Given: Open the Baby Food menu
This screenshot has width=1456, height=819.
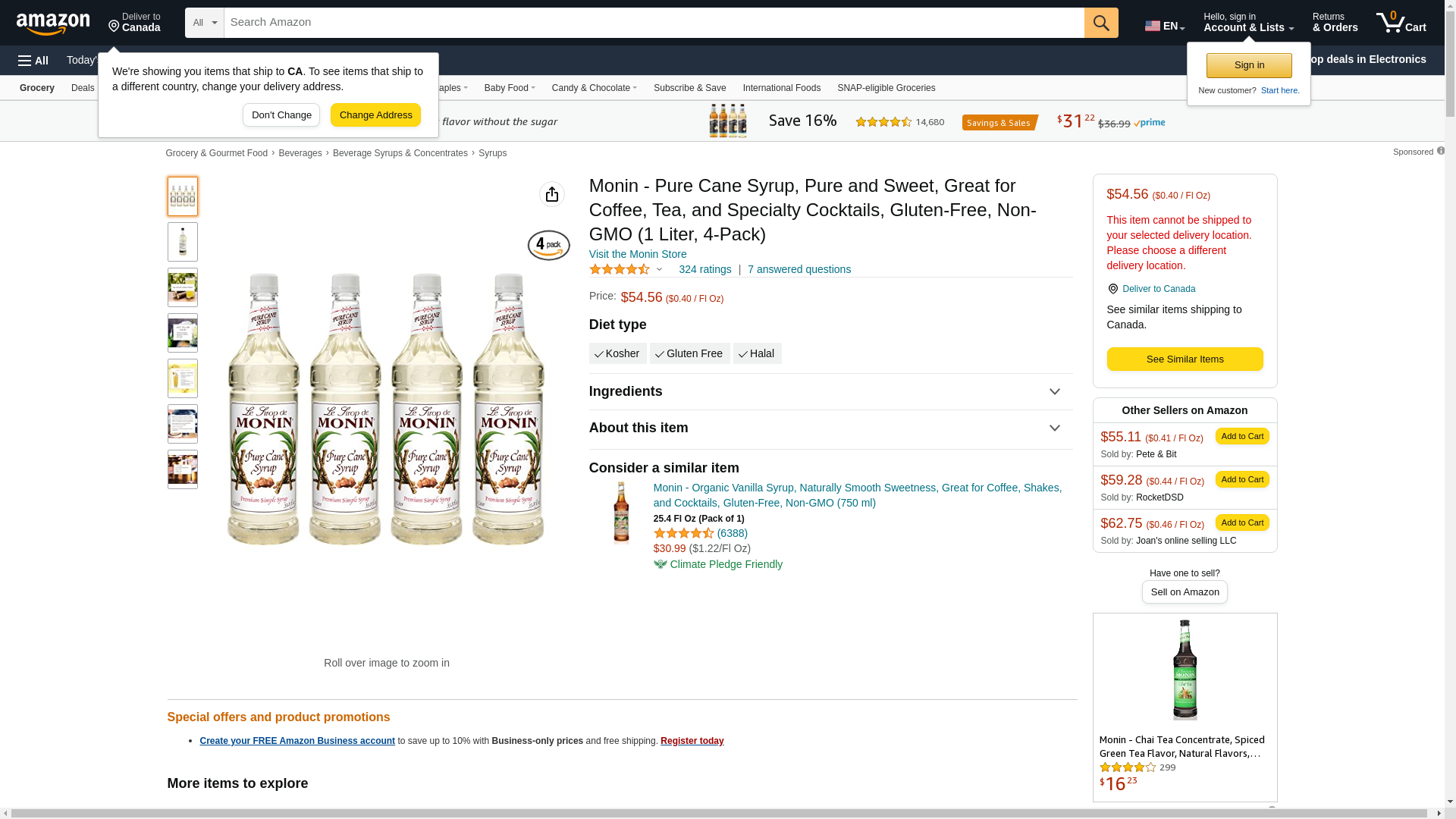Looking at the screenshot, I should (509, 88).
